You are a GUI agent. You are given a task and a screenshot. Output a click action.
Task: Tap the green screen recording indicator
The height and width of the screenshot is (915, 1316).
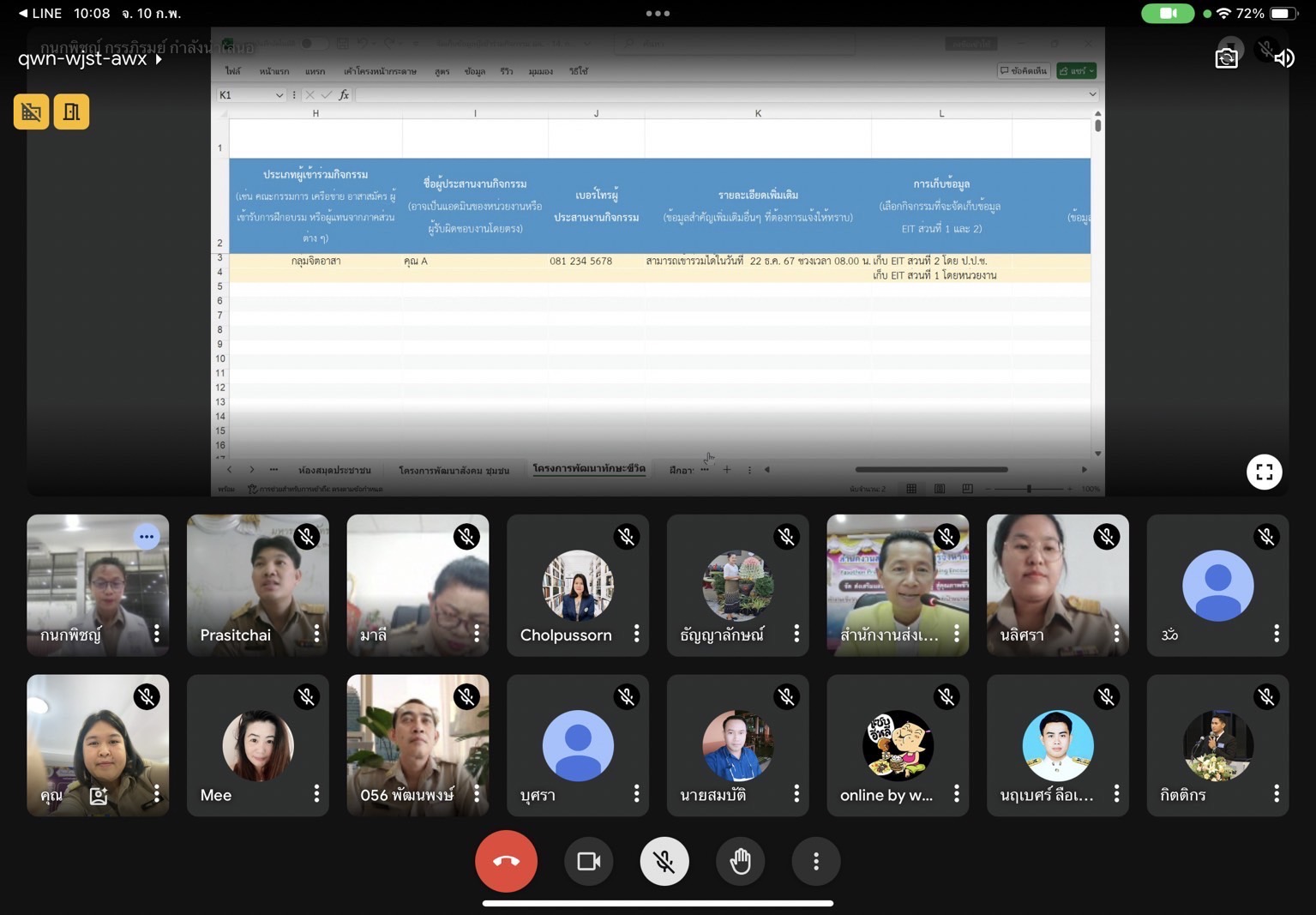click(1168, 13)
